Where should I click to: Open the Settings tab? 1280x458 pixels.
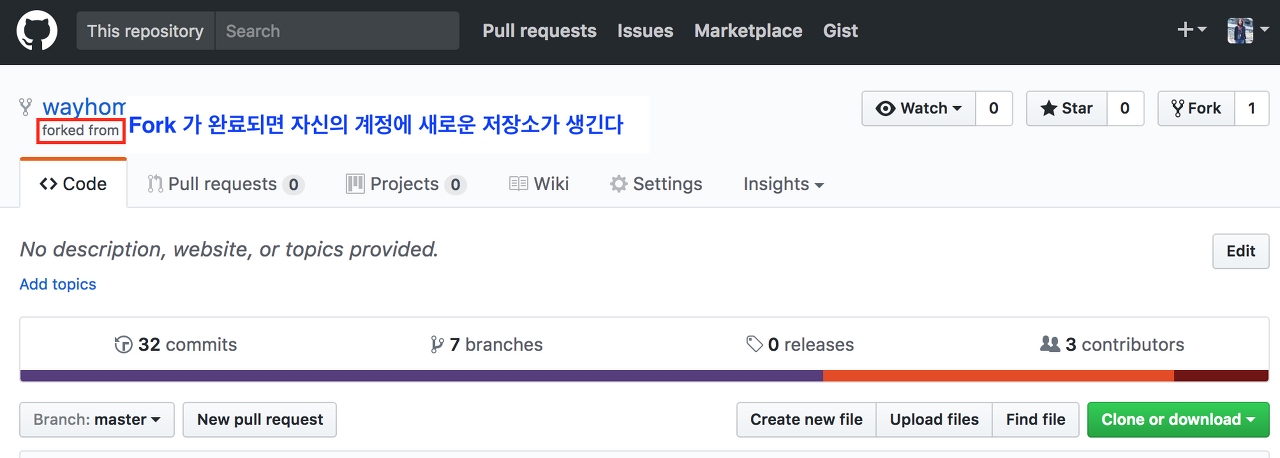coord(656,184)
